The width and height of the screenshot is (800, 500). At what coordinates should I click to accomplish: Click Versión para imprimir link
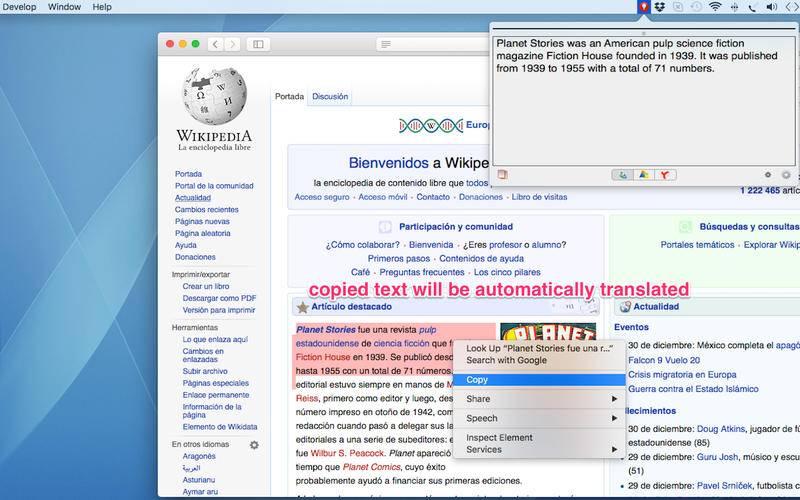pos(219,310)
